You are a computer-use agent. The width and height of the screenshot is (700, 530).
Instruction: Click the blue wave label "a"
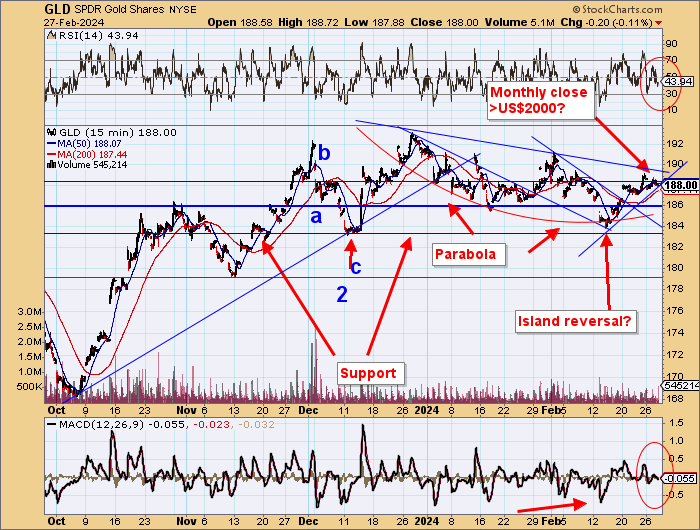(x=316, y=217)
